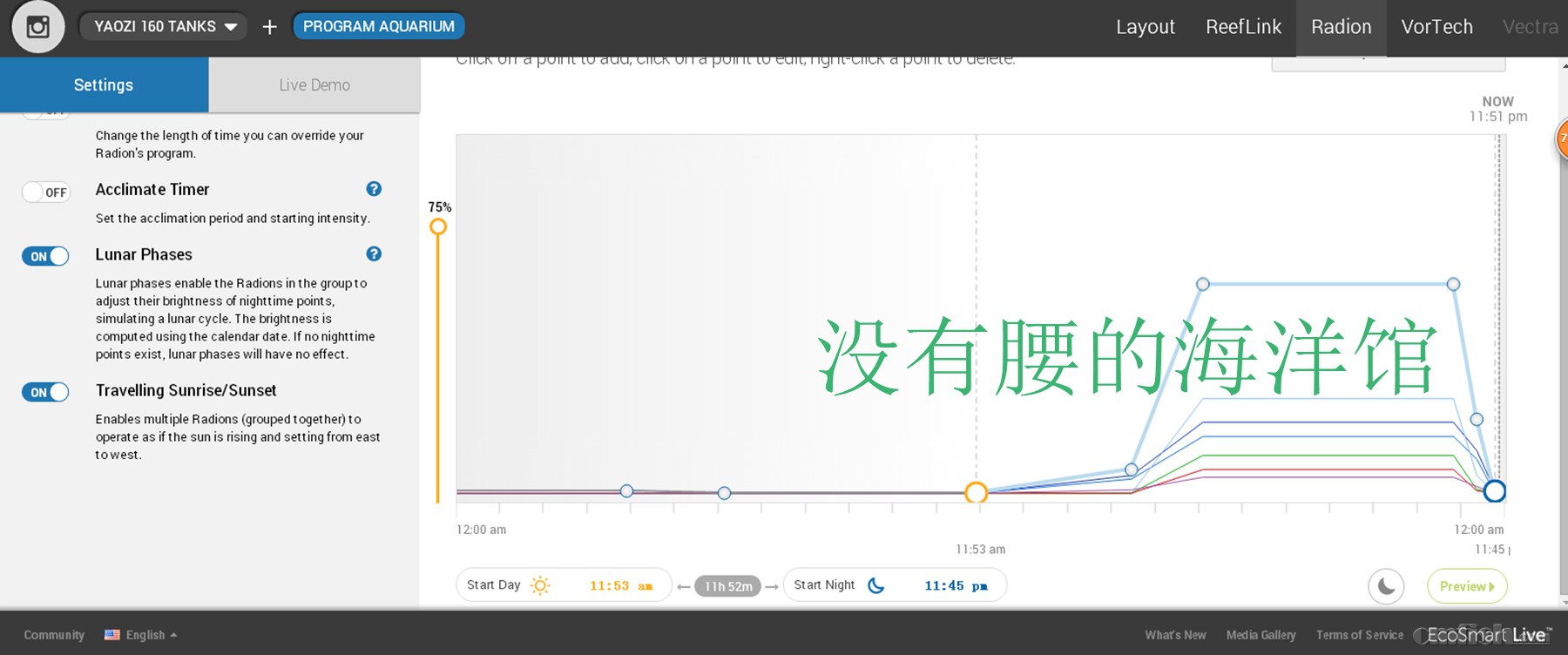The height and width of the screenshot is (655, 1568).
Task: Click the camera logo icon at top left
Action: pyautogui.click(x=37, y=27)
